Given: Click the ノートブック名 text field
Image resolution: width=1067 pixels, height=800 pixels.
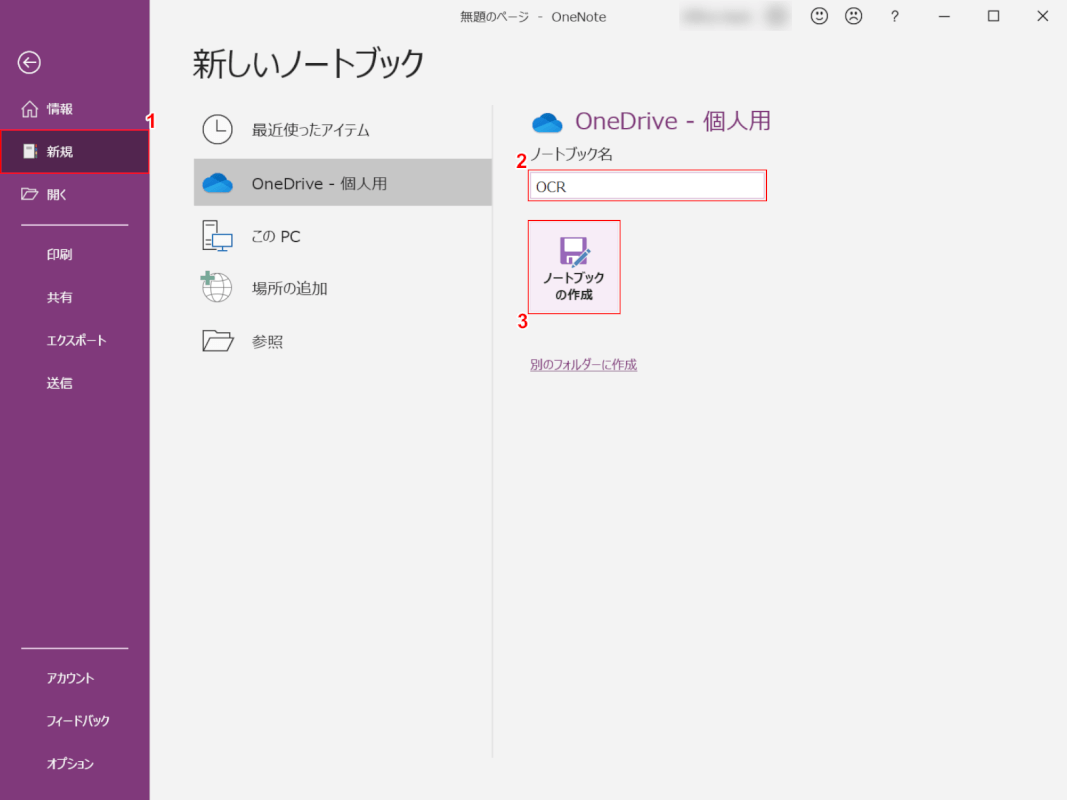Looking at the screenshot, I should (x=646, y=186).
